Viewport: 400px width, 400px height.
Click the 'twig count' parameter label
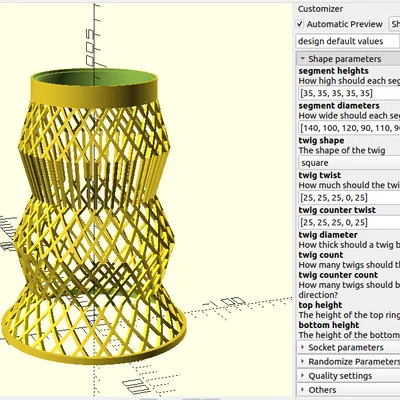[321, 255]
